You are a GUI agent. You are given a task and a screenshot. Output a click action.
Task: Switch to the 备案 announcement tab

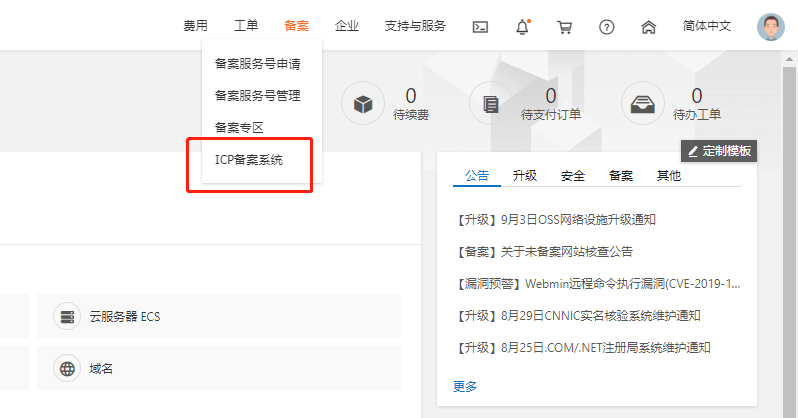click(x=620, y=176)
